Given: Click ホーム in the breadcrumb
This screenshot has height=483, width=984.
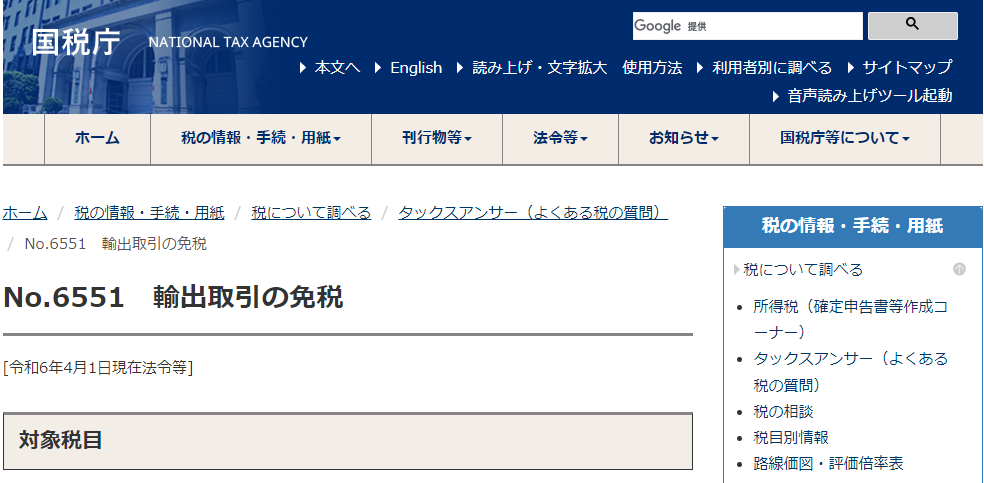Looking at the screenshot, I should point(24,213).
